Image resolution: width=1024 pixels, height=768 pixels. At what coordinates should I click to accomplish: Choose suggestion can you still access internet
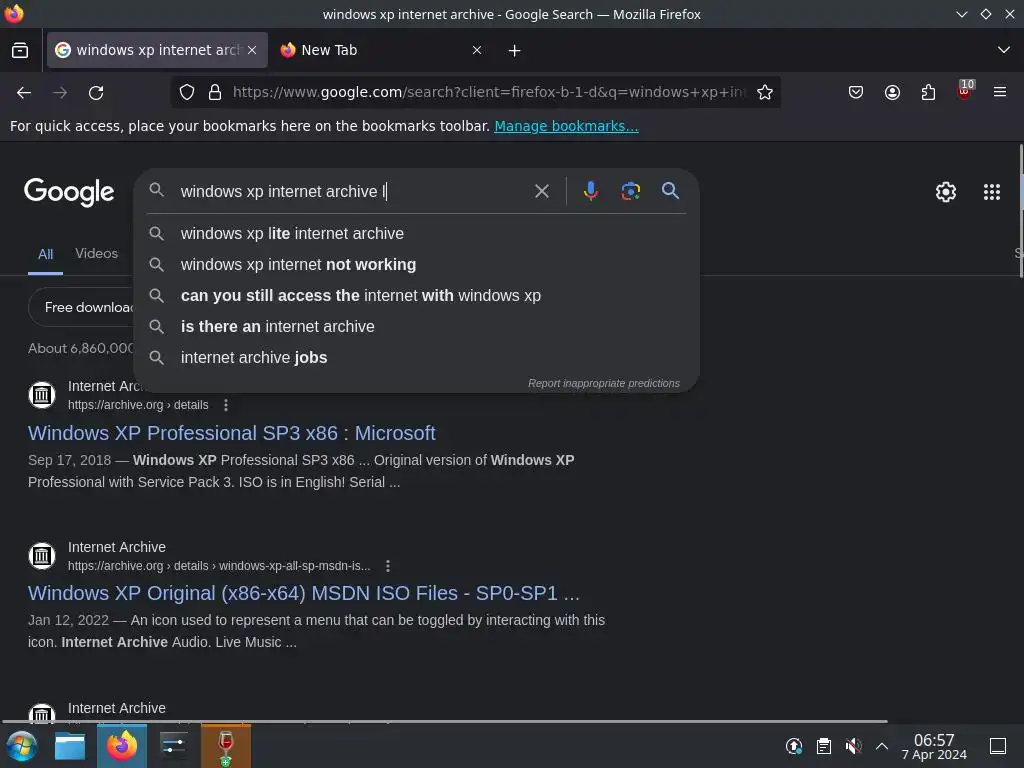point(416,295)
